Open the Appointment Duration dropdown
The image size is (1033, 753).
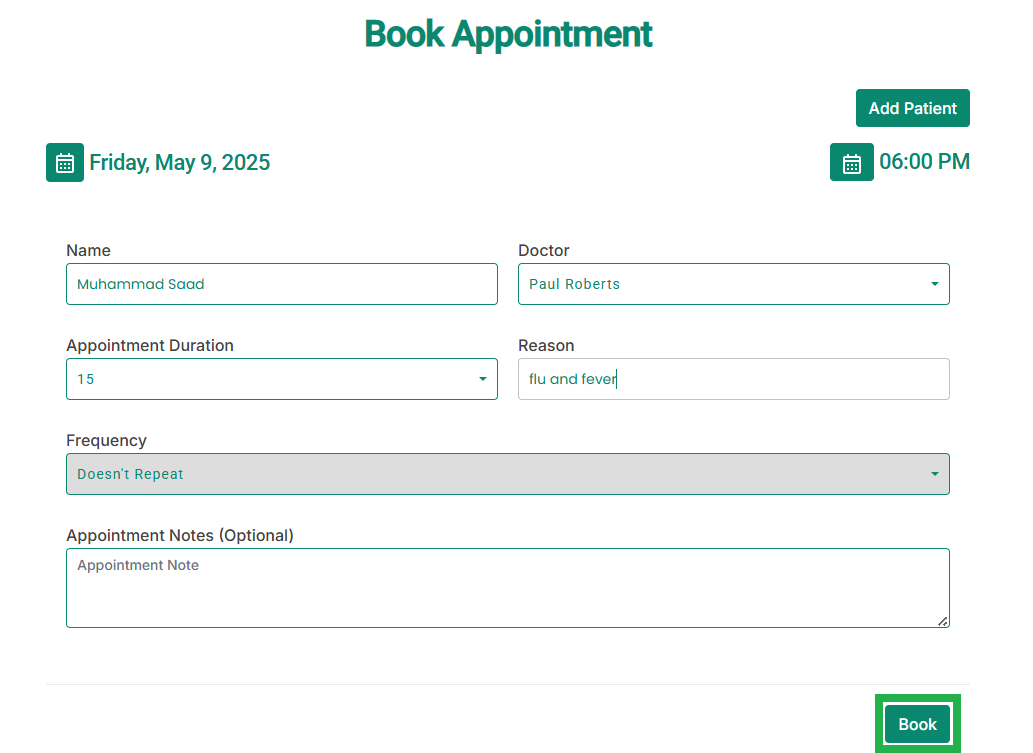[281, 379]
